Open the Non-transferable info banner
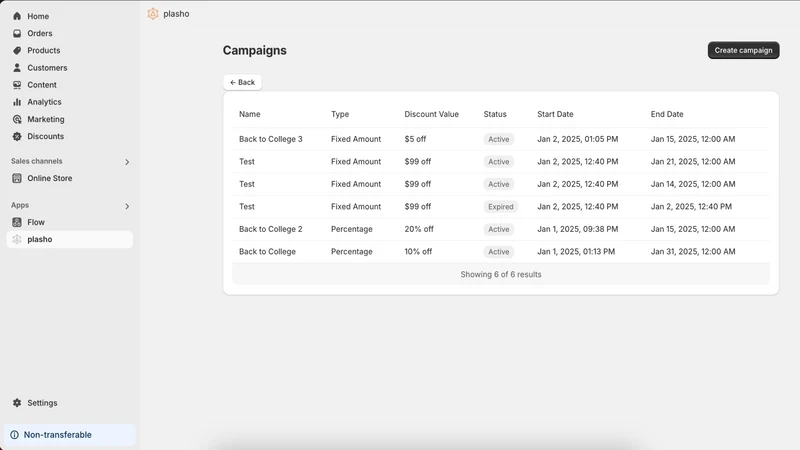The width and height of the screenshot is (800, 450). point(70,435)
